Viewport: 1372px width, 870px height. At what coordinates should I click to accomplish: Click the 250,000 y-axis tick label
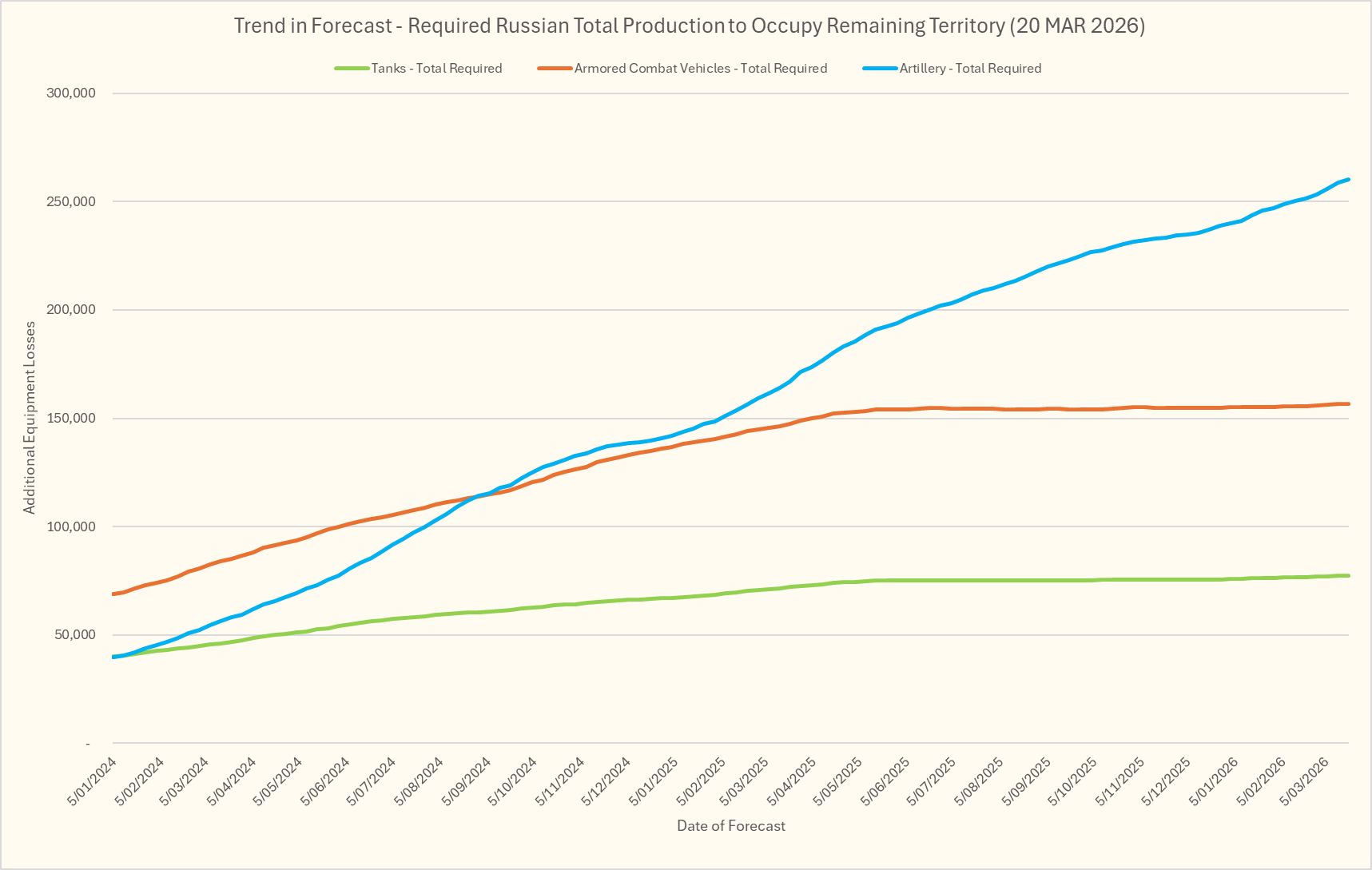click(x=71, y=201)
